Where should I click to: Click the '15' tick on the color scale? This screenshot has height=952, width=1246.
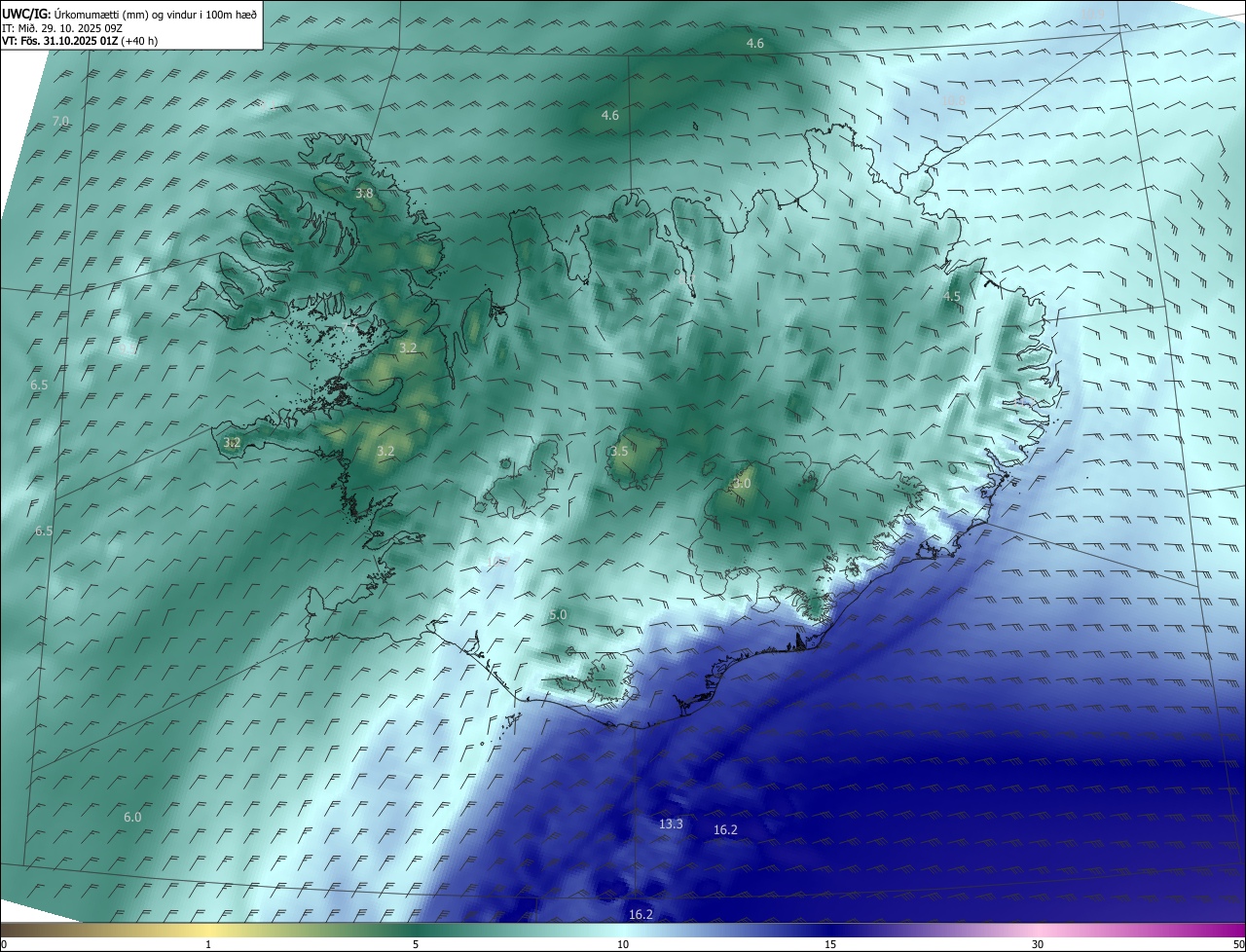(x=830, y=944)
